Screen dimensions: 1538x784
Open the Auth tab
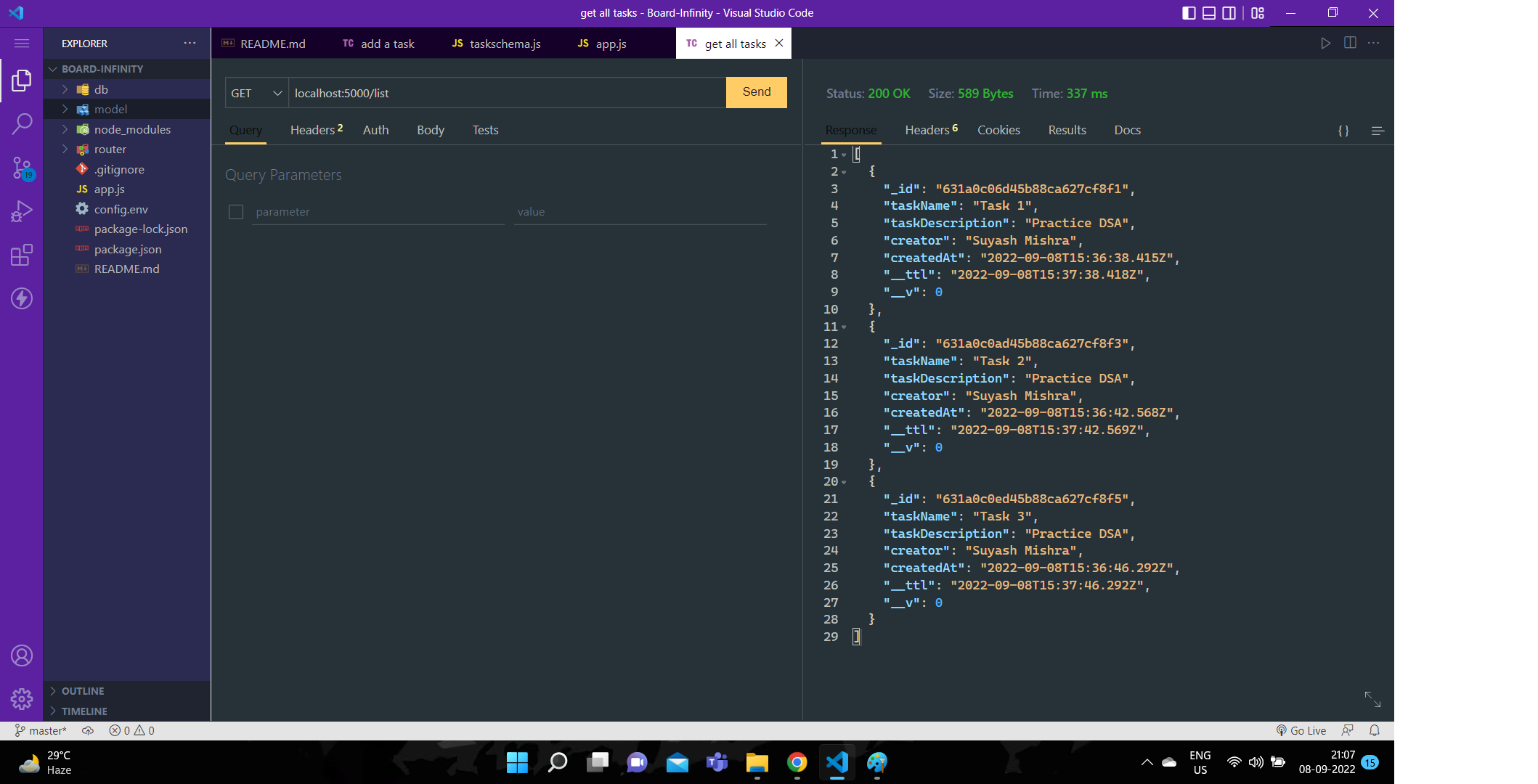[x=375, y=130]
